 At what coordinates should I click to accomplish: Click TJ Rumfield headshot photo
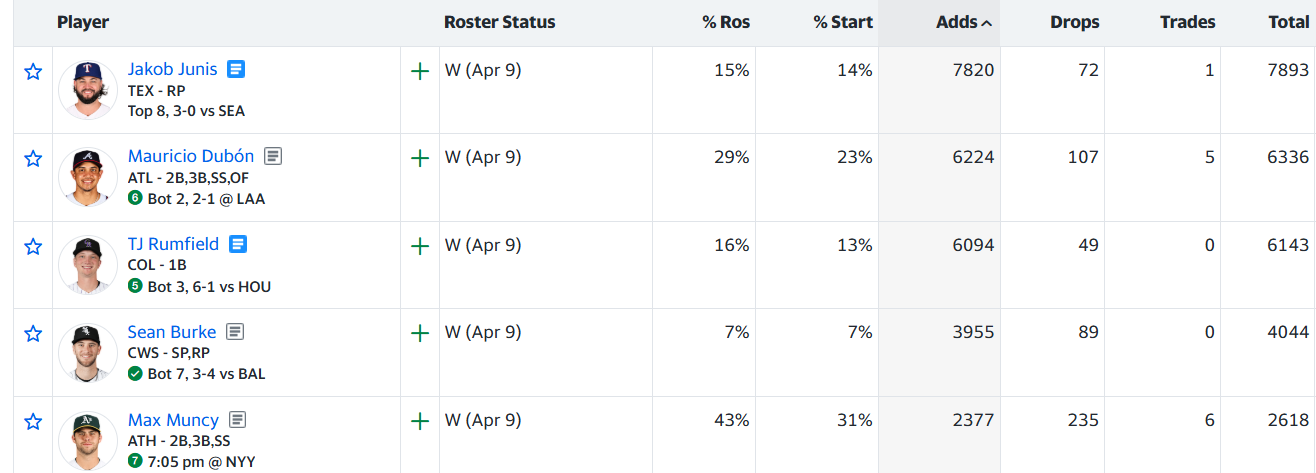88,265
